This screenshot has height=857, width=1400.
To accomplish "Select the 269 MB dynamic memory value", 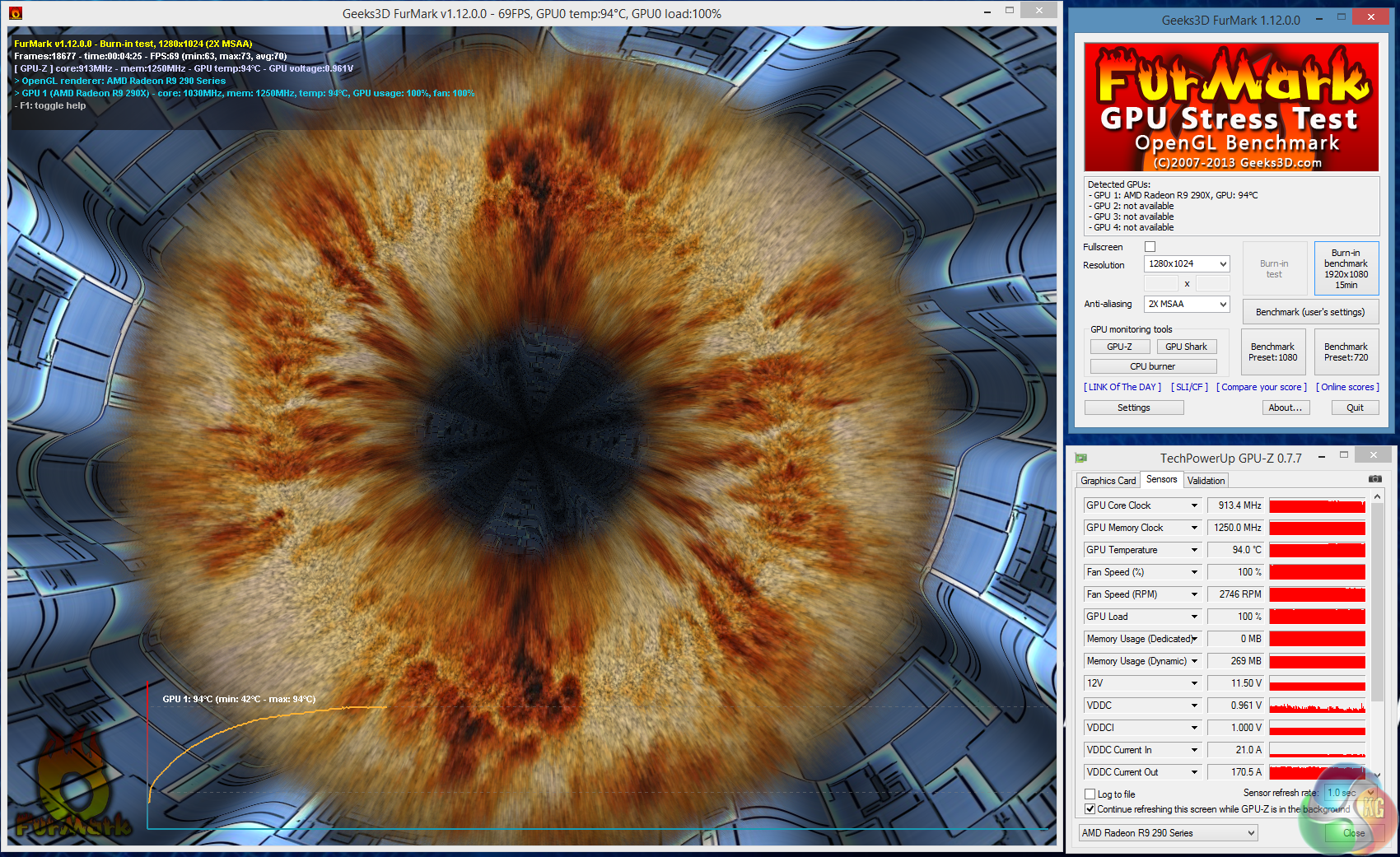I will tap(1235, 661).
